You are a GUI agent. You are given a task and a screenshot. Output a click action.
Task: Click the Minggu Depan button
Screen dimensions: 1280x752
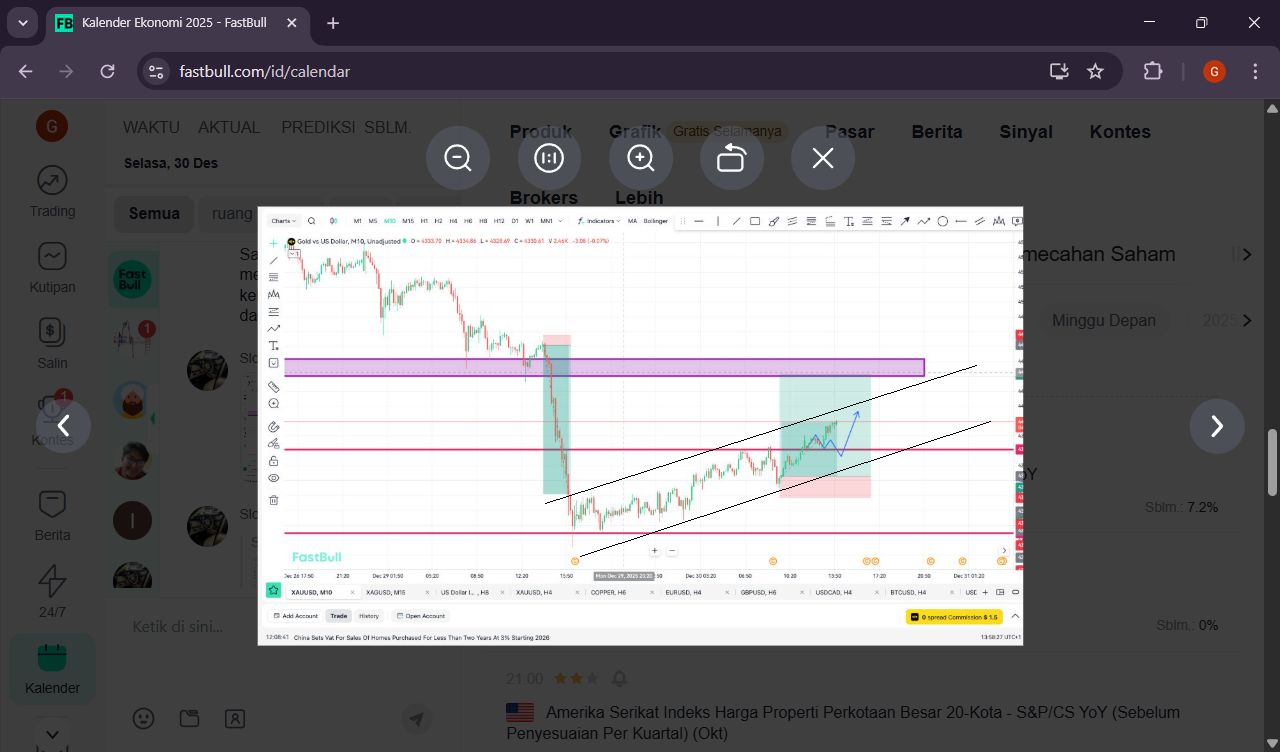1103,320
